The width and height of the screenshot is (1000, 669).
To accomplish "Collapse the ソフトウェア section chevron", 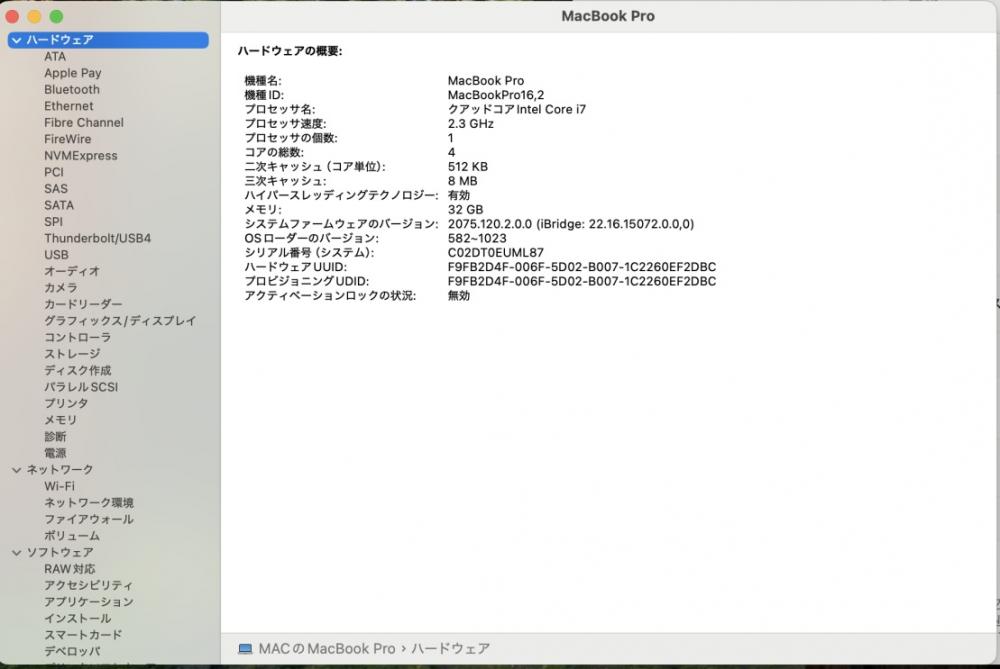I will 17,553.
